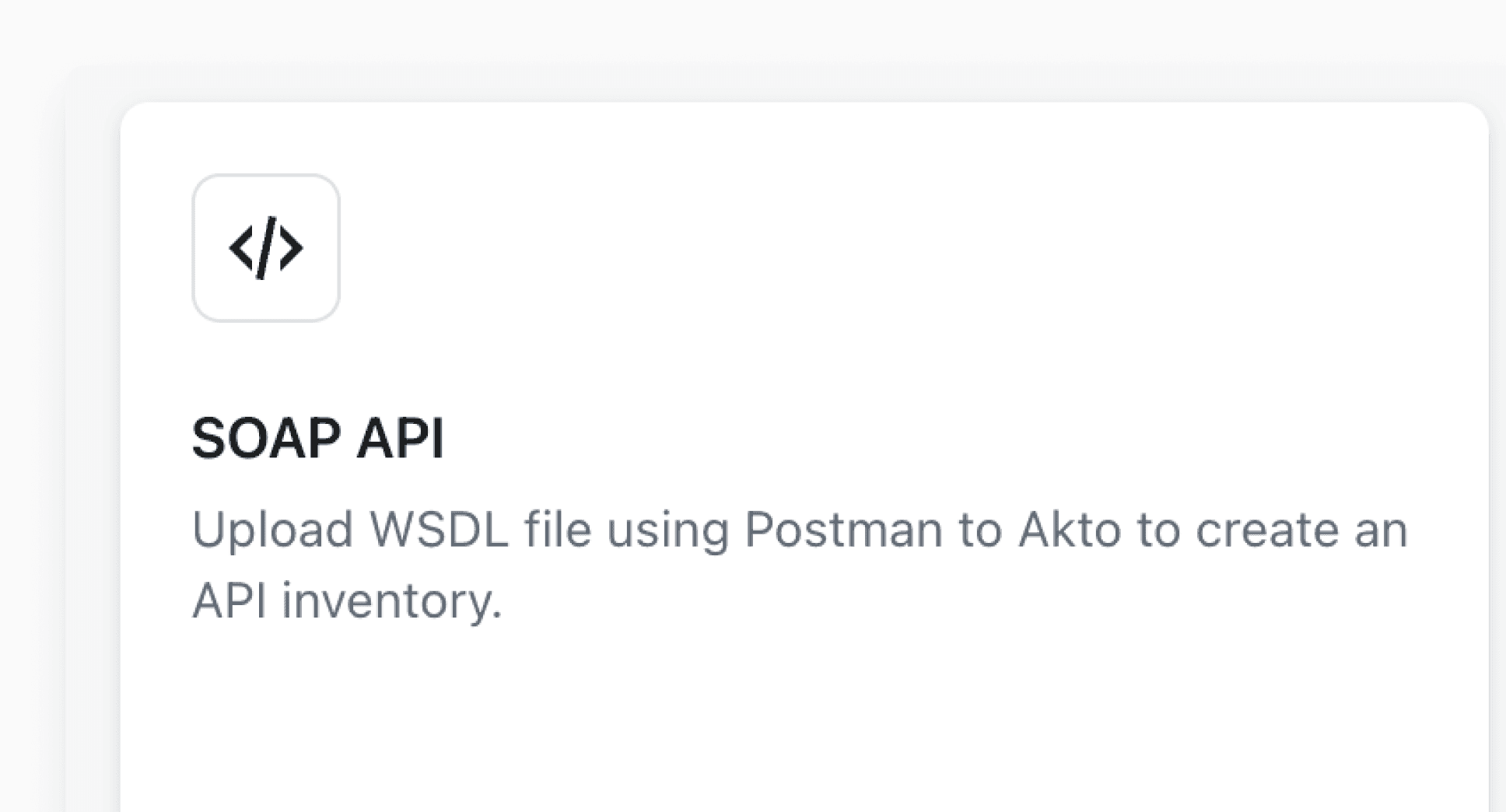
Task: Select the SOAP API title text
Action: point(319,438)
